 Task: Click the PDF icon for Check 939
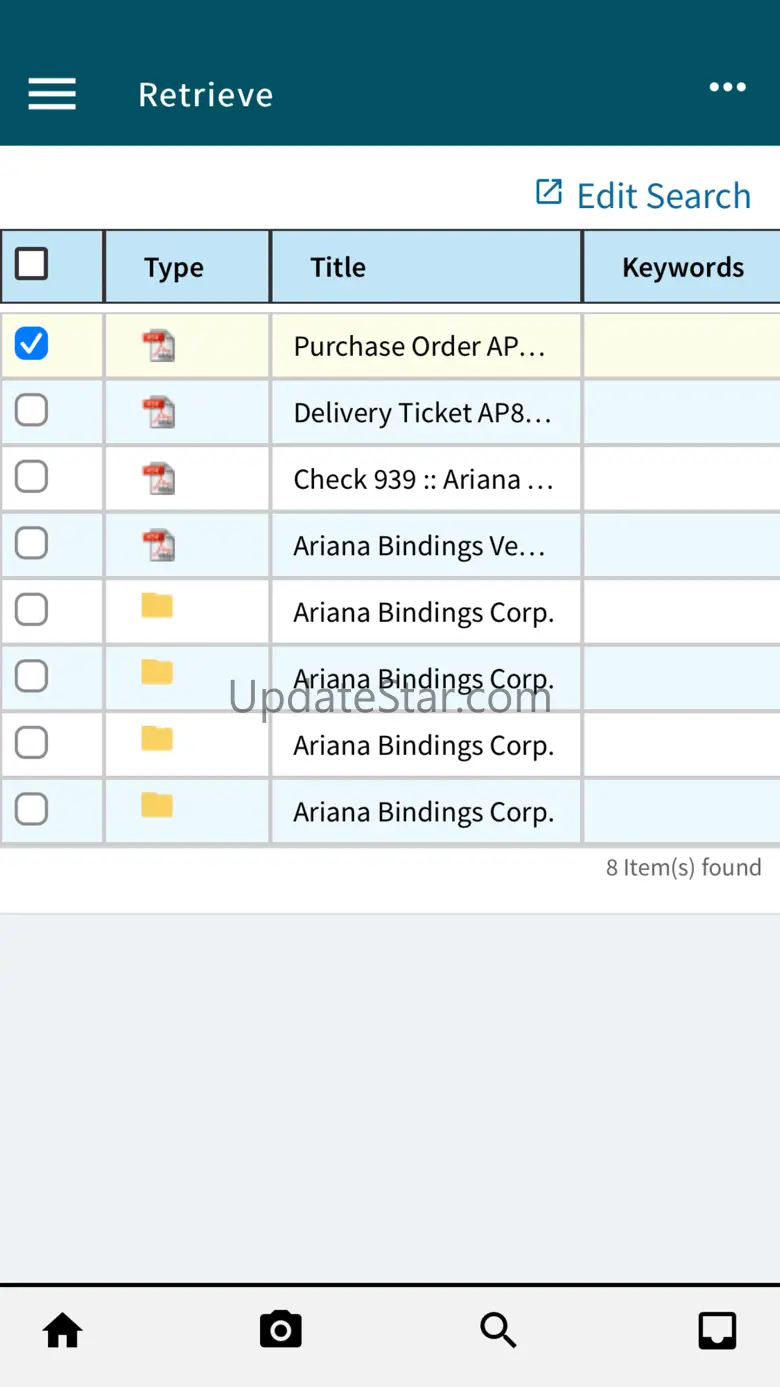(x=158, y=478)
